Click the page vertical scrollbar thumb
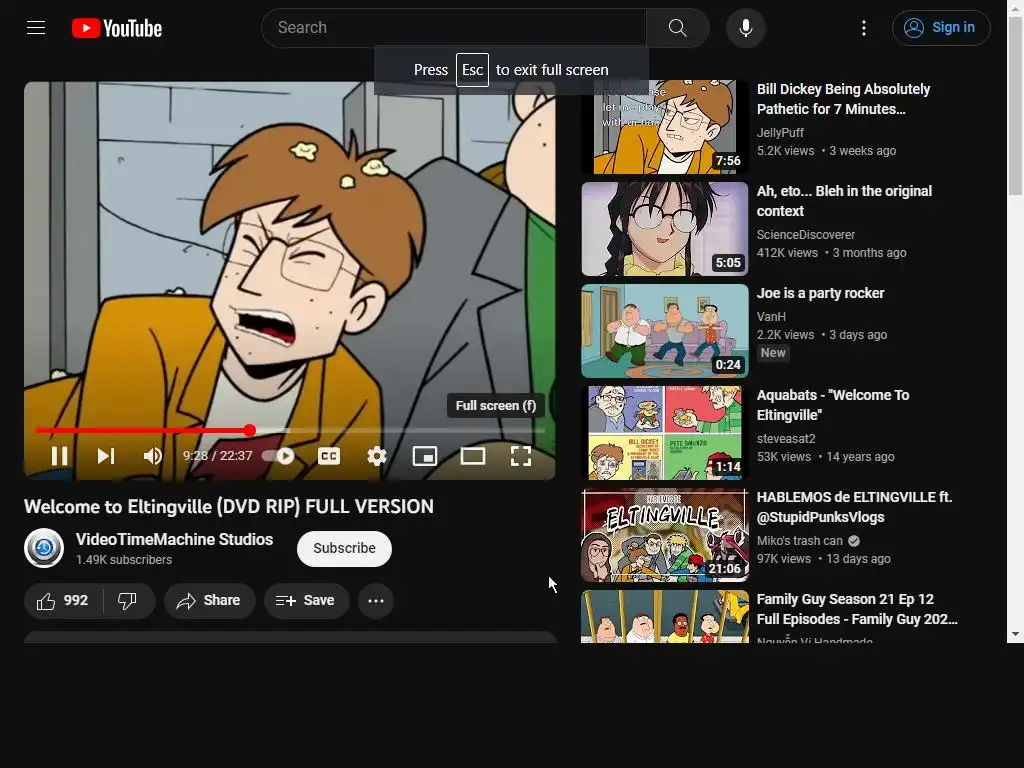1024x768 pixels. coord(1016,106)
